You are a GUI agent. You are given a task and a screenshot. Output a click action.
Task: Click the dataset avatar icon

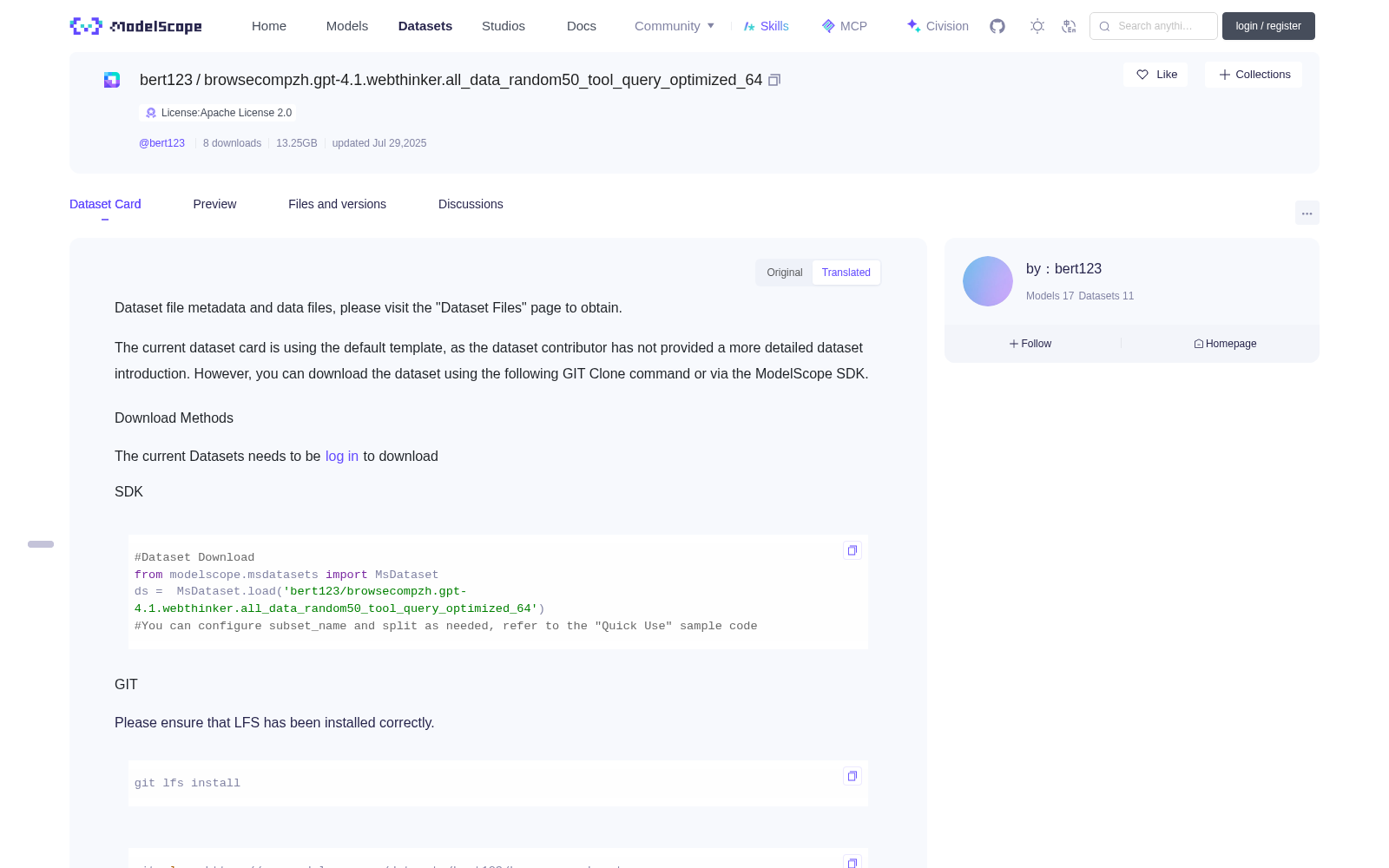tap(112, 80)
